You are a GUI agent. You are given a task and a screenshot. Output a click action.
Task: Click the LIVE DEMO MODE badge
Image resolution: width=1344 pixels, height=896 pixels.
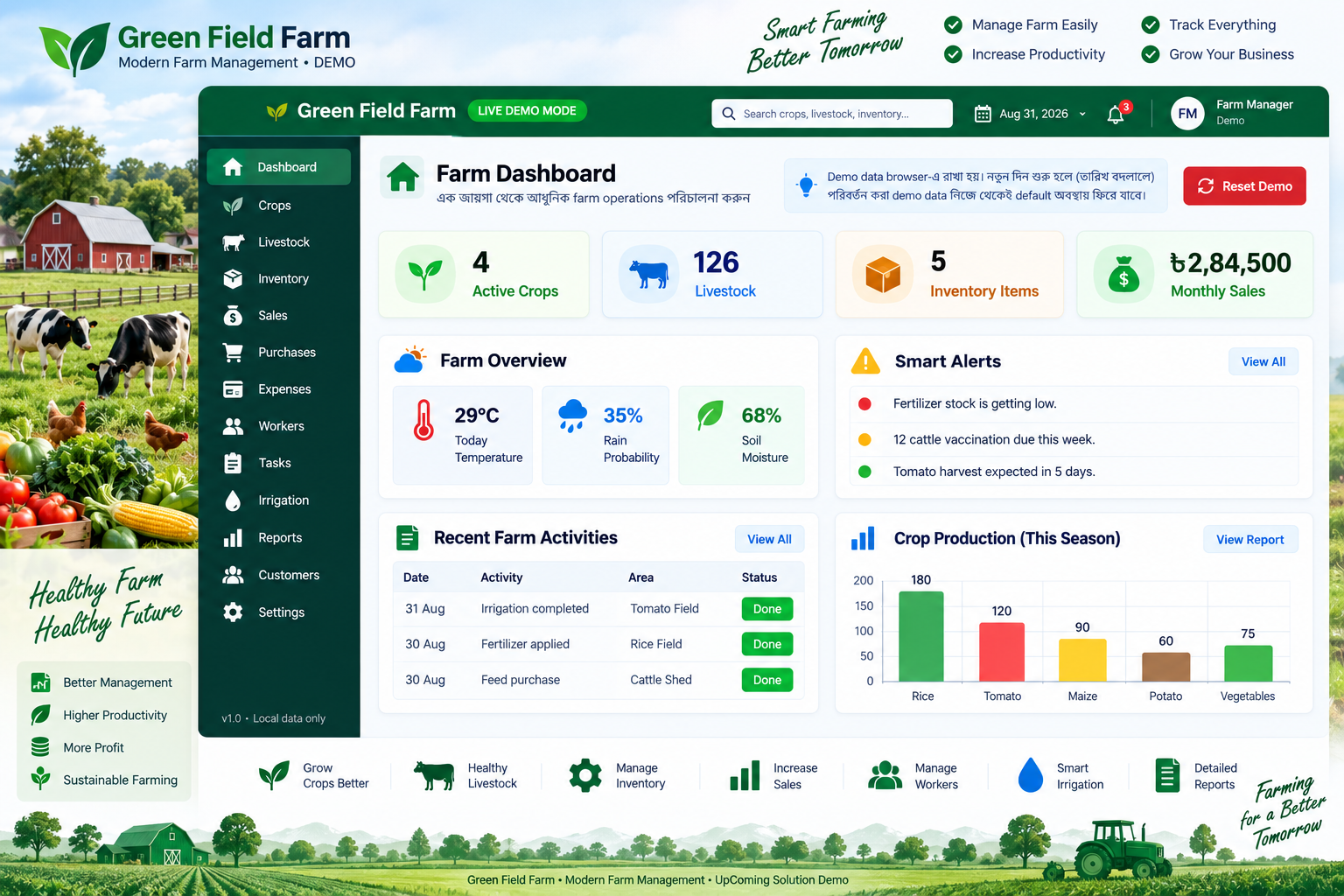coord(527,111)
